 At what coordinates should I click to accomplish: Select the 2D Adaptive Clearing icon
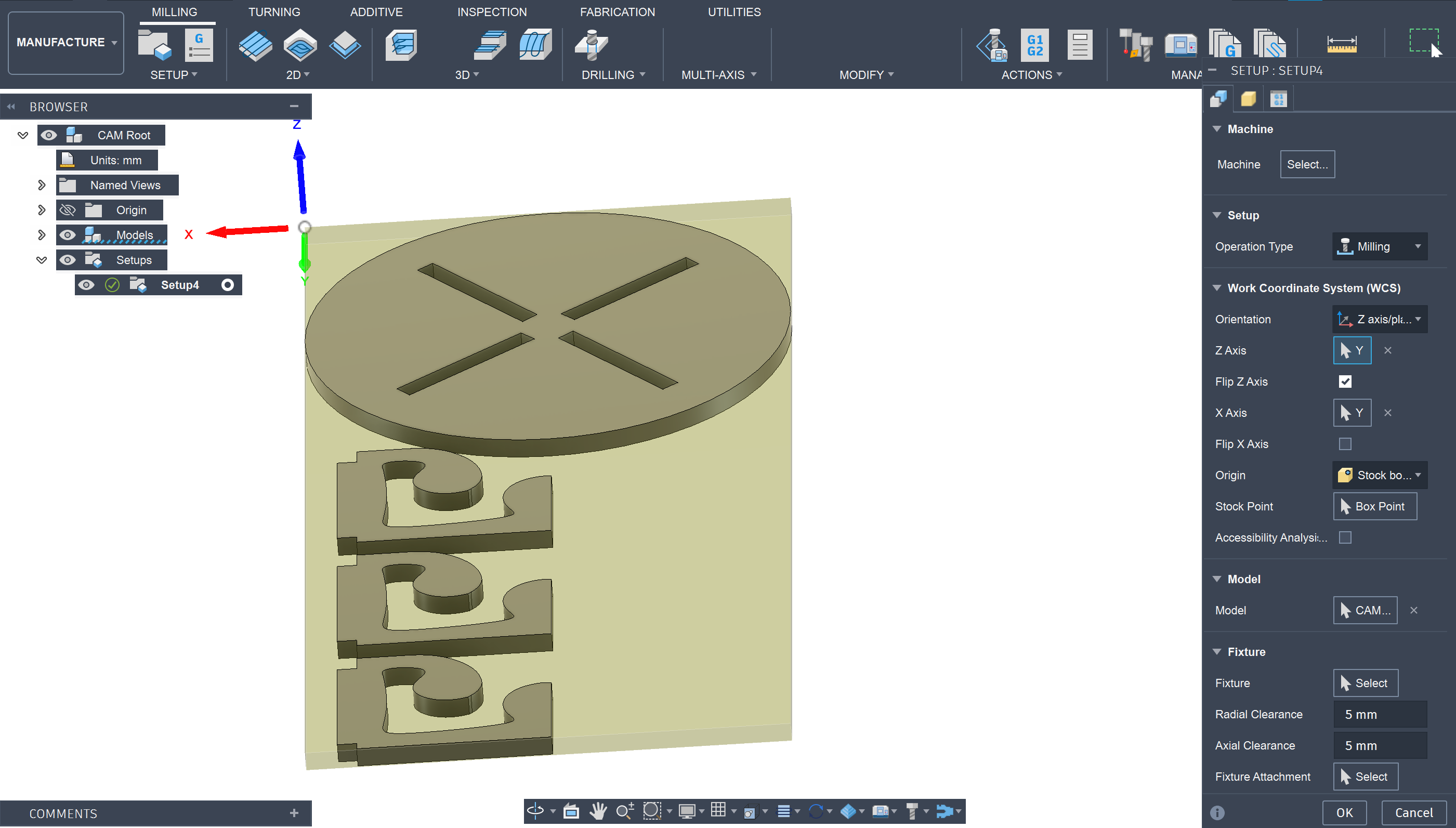(x=255, y=45)
